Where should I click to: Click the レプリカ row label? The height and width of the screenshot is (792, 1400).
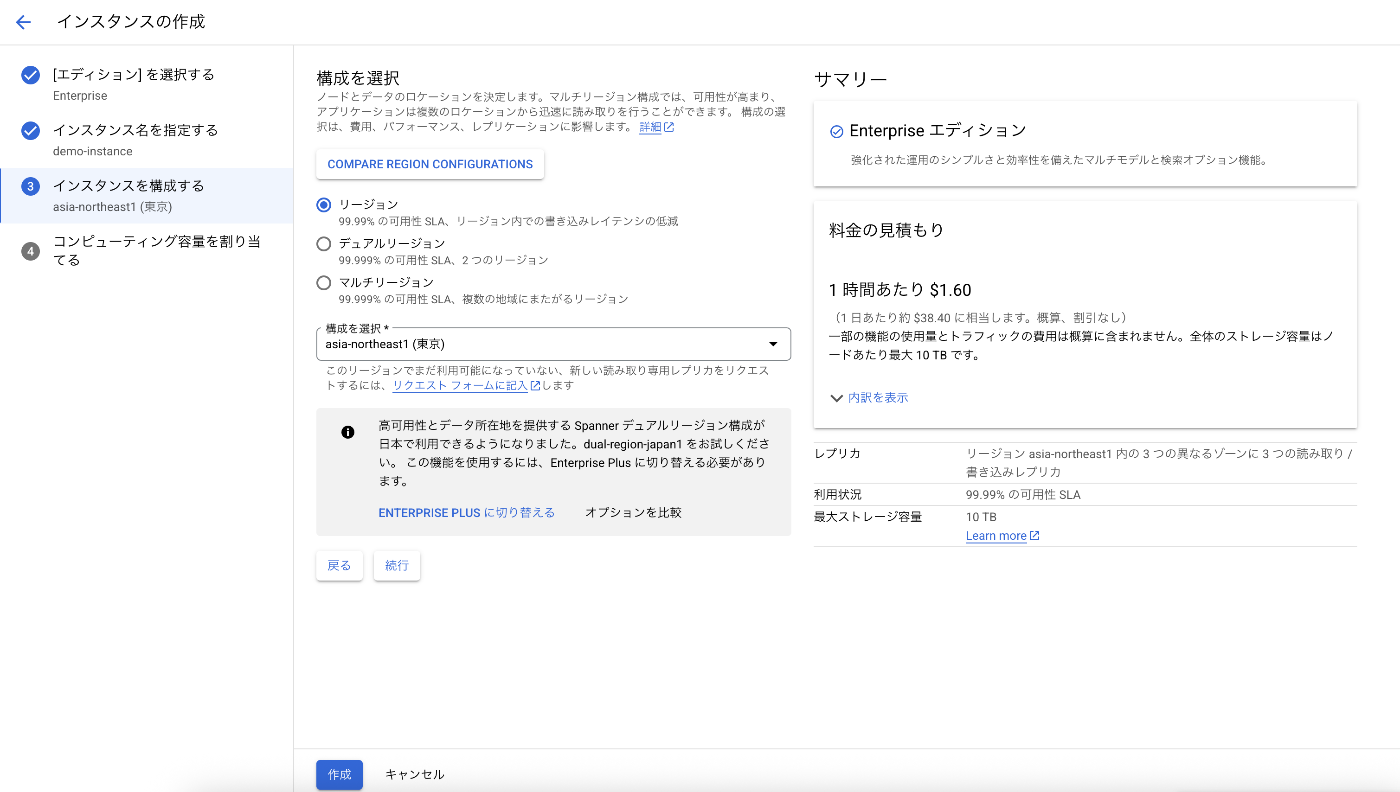point(838,454)
